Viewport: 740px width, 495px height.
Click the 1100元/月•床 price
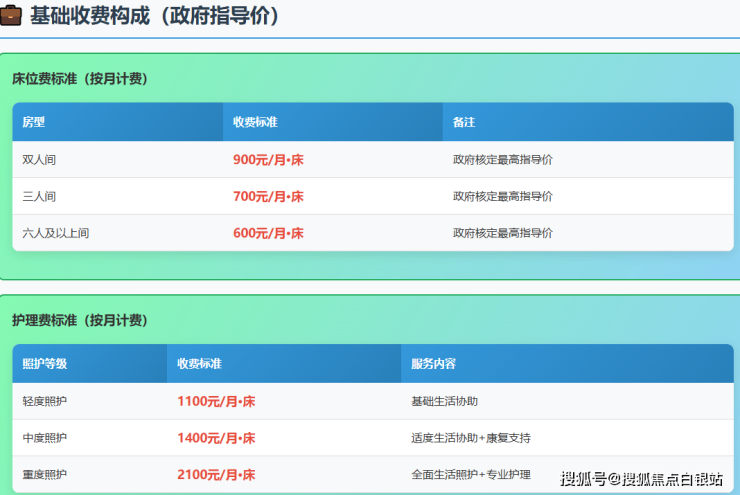tap(216, 401)
